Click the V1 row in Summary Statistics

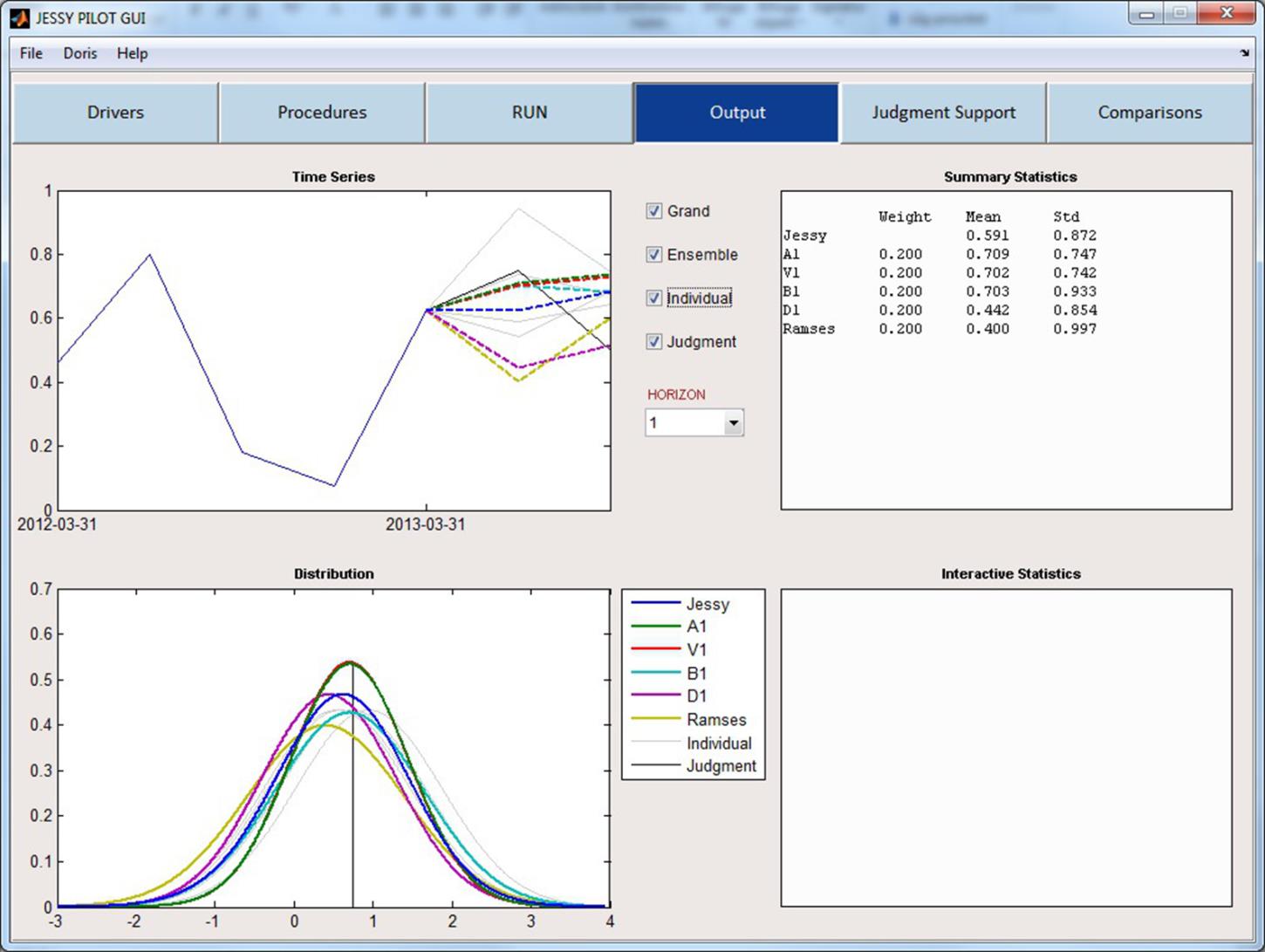[940, 273]
